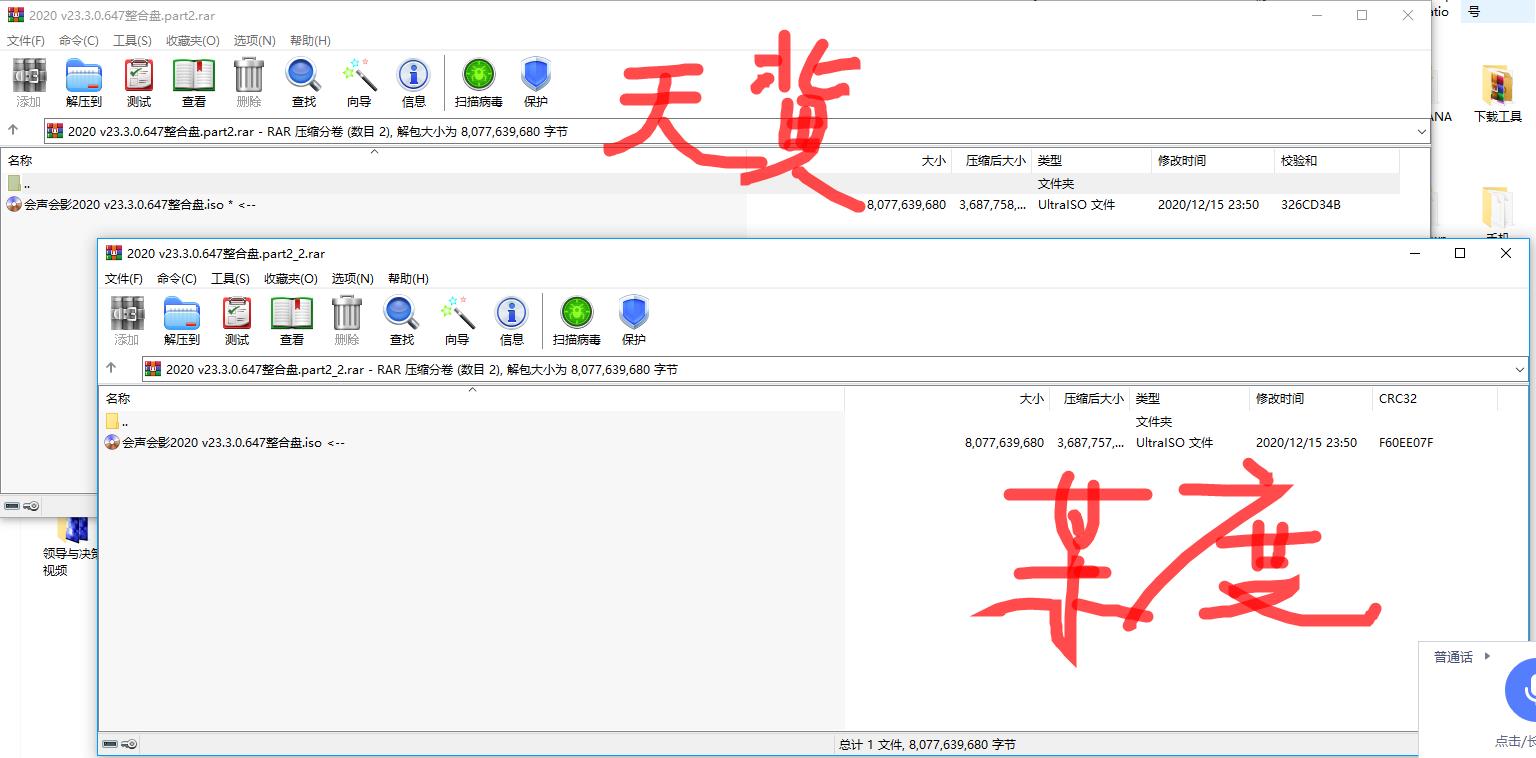Sort by 类型 column in part2_2.rar window
This screenshot has width=1536, height=758.
[1189, 398]
